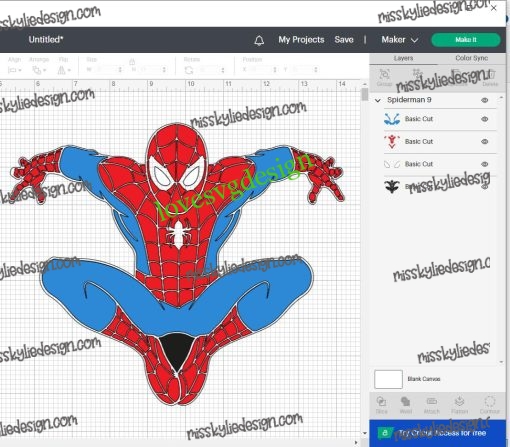Click the Blank Canvas color swatch

click(x=388, y=379)
